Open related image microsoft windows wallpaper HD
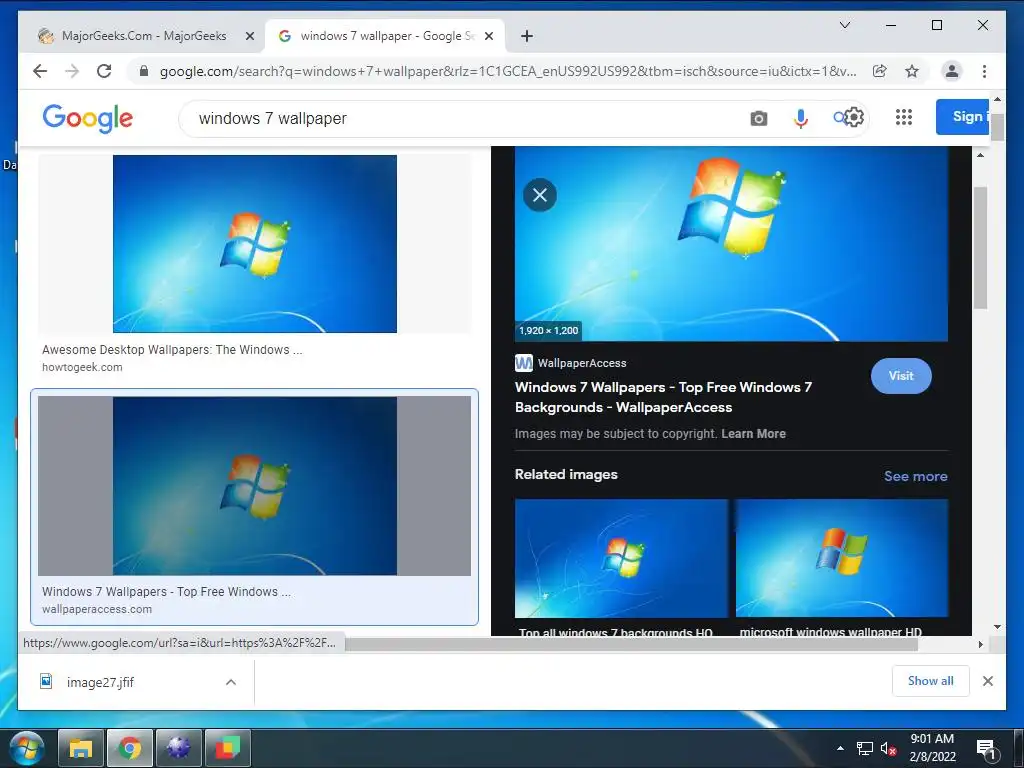This screenshot has height=768, width=1024. click(842, 558)
